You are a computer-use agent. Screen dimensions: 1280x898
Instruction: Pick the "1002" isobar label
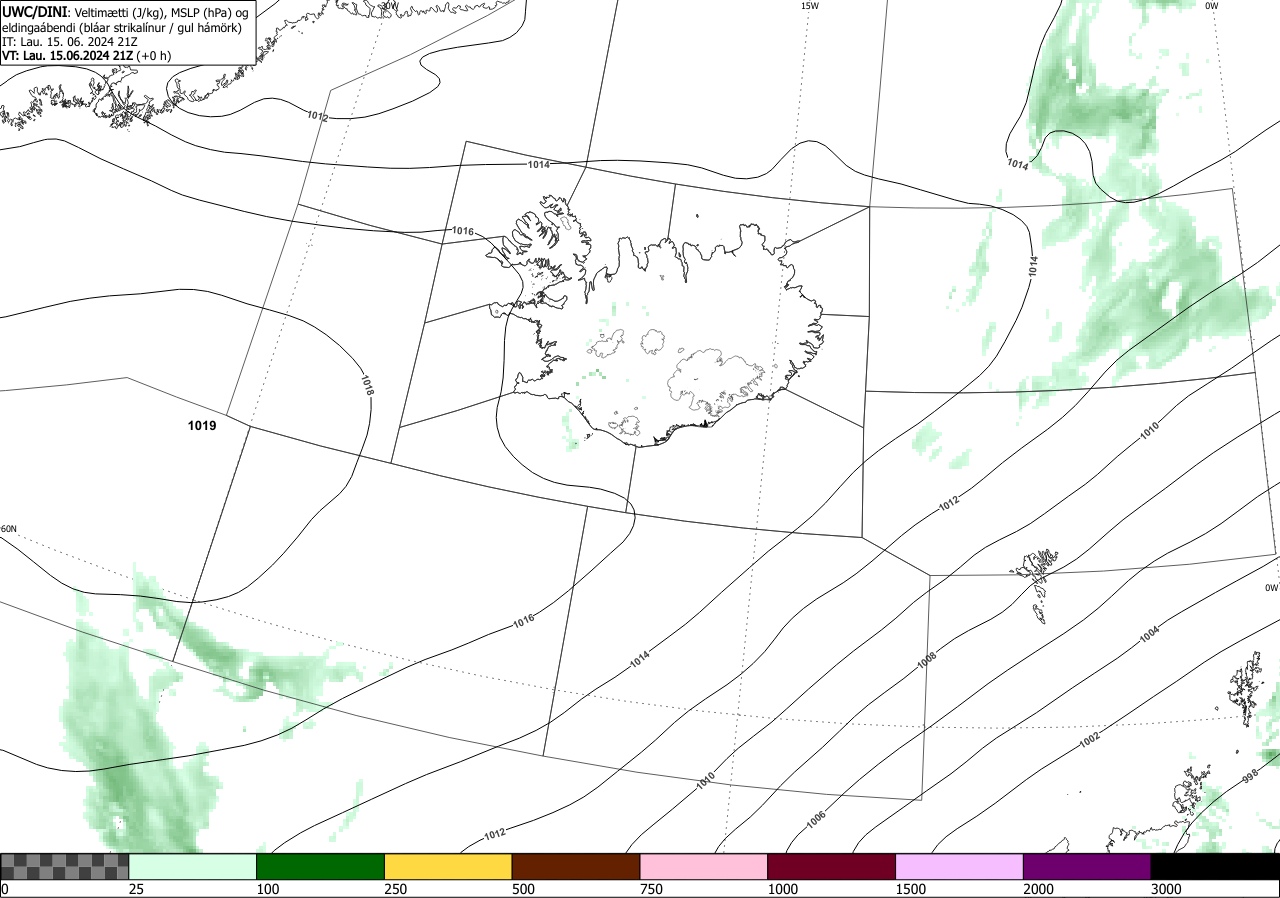1090,740
